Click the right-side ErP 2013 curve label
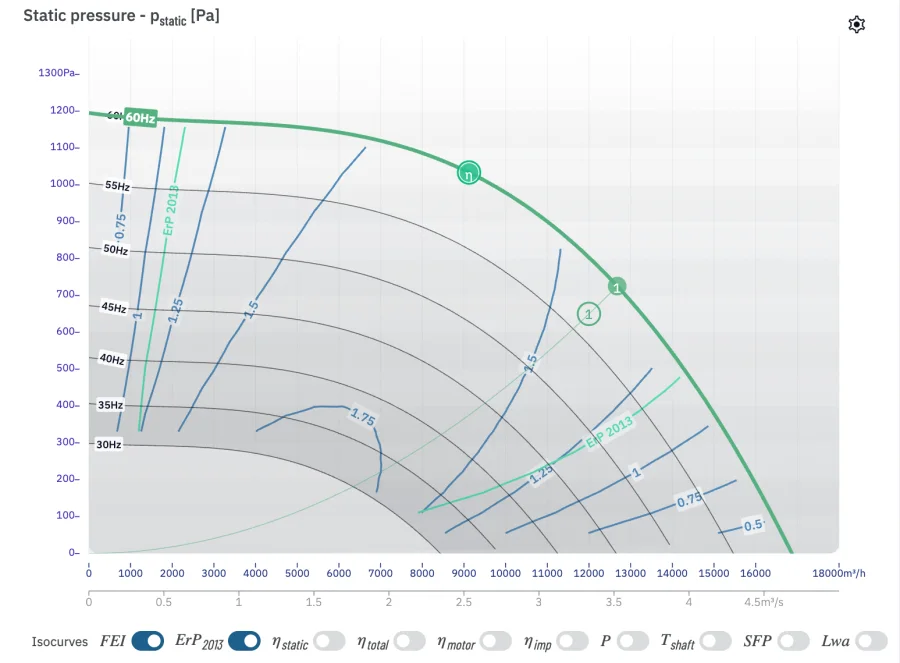 pyautogui.click(x=610, y=431)
